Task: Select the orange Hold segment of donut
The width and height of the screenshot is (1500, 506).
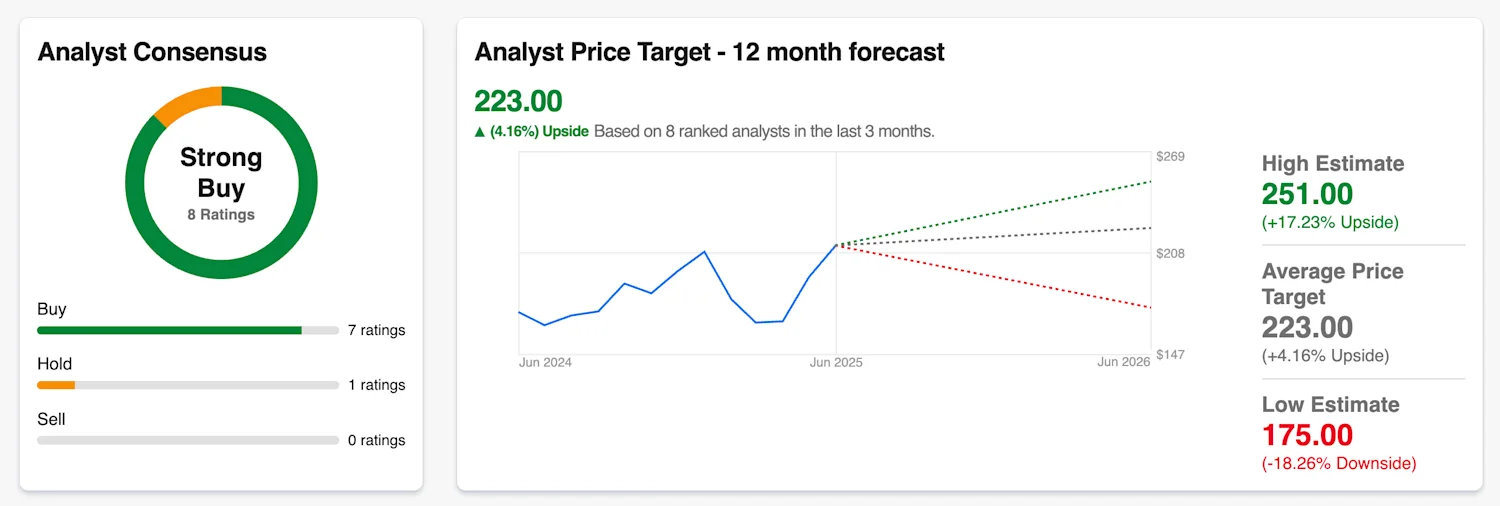Action: pos(188,103)
